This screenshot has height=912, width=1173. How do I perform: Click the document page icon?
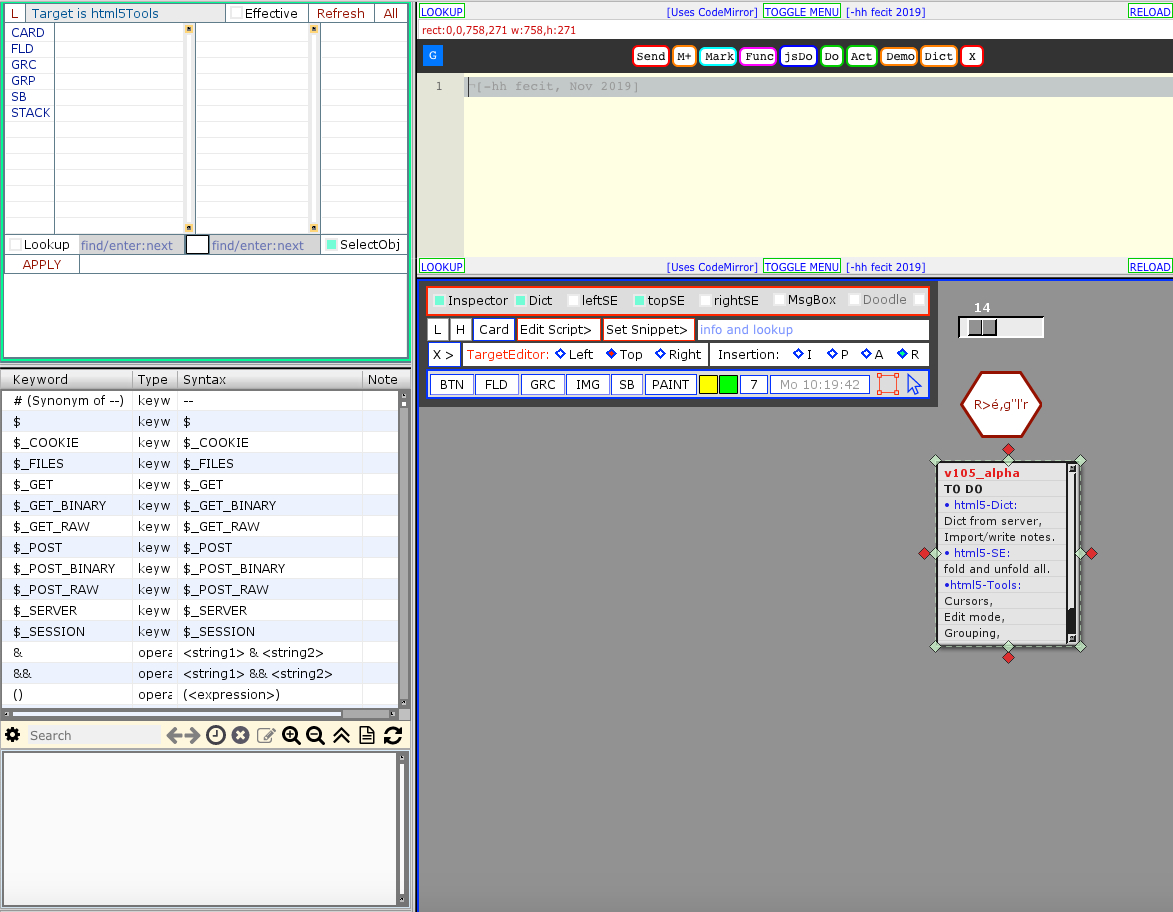pyautogui.click(x=367, y=735)
